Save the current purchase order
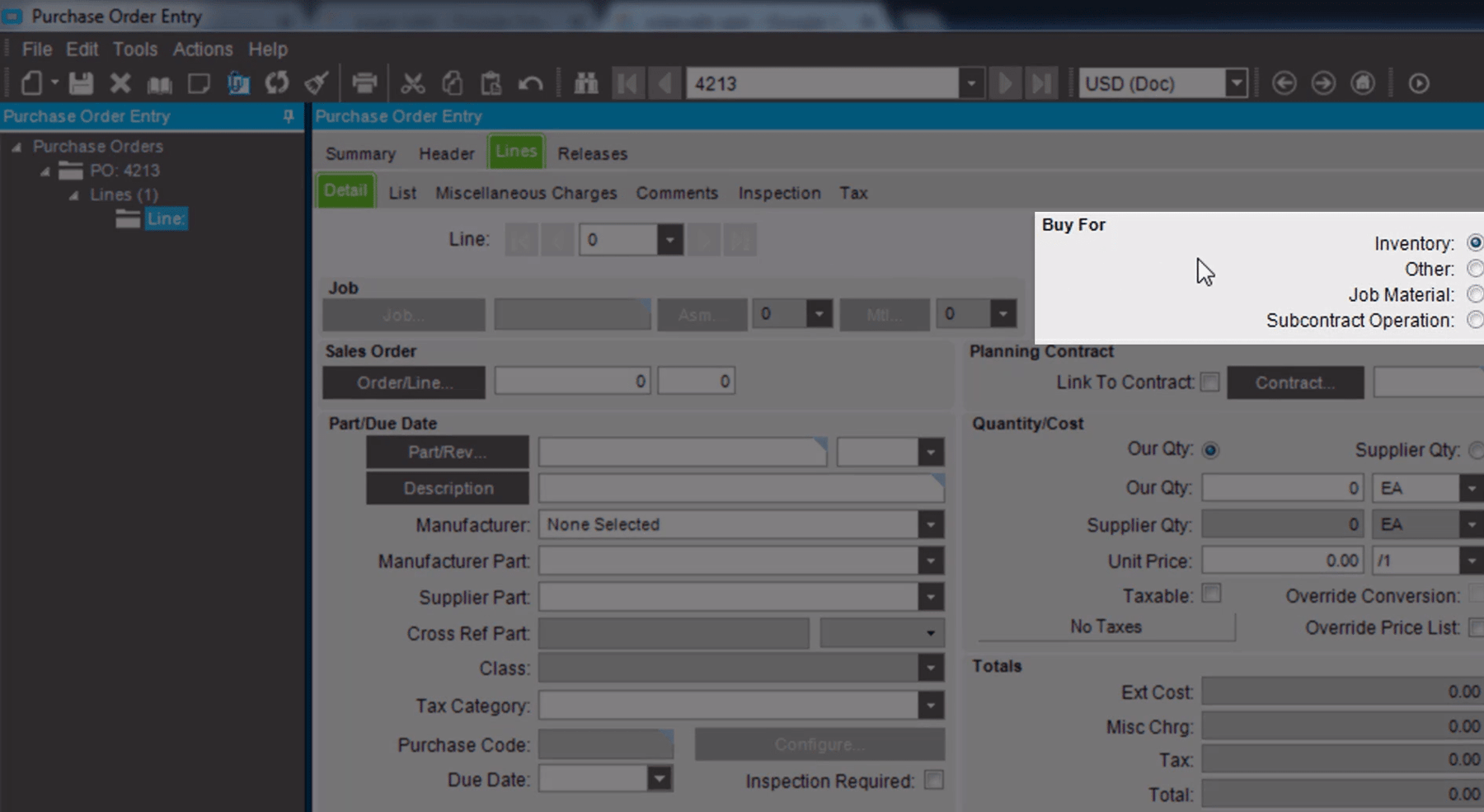Screen dimensions: 1484x812 (79, 82)
